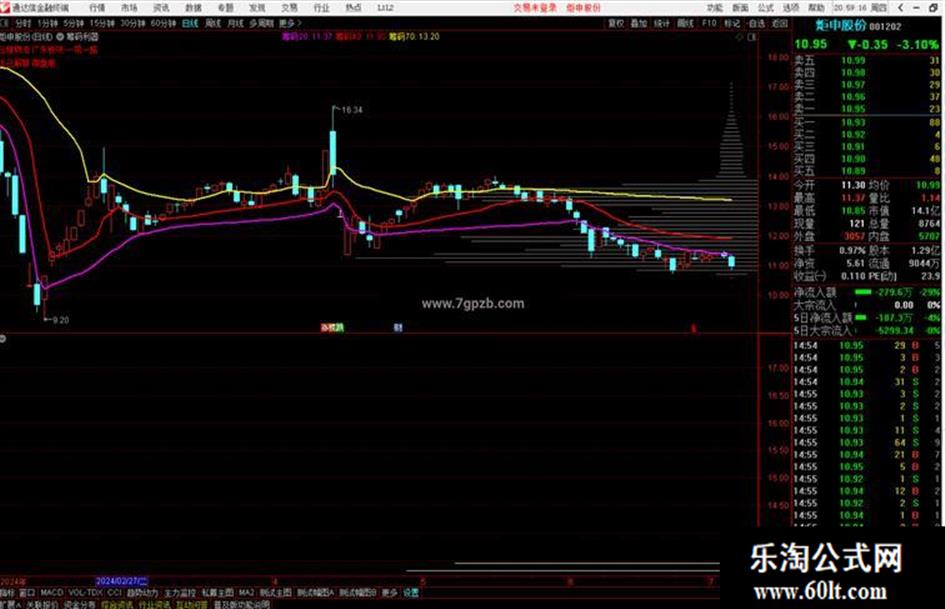Open the 更多 indicators list
Image resolution: width=945 pixels, height=609 pixels.
click(389, 593)
